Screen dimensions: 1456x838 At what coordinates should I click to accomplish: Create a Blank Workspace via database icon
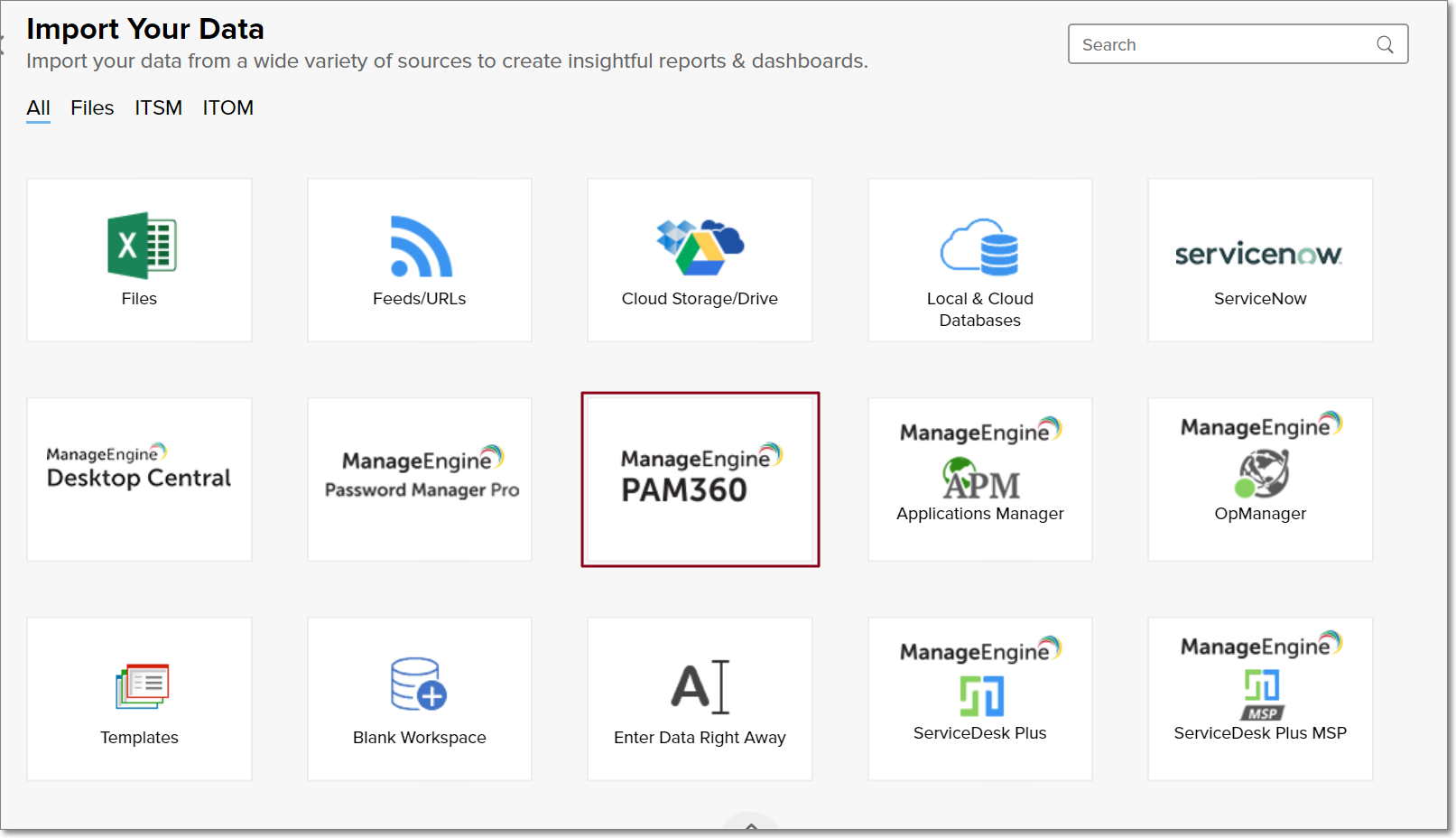tap(419, 684)
